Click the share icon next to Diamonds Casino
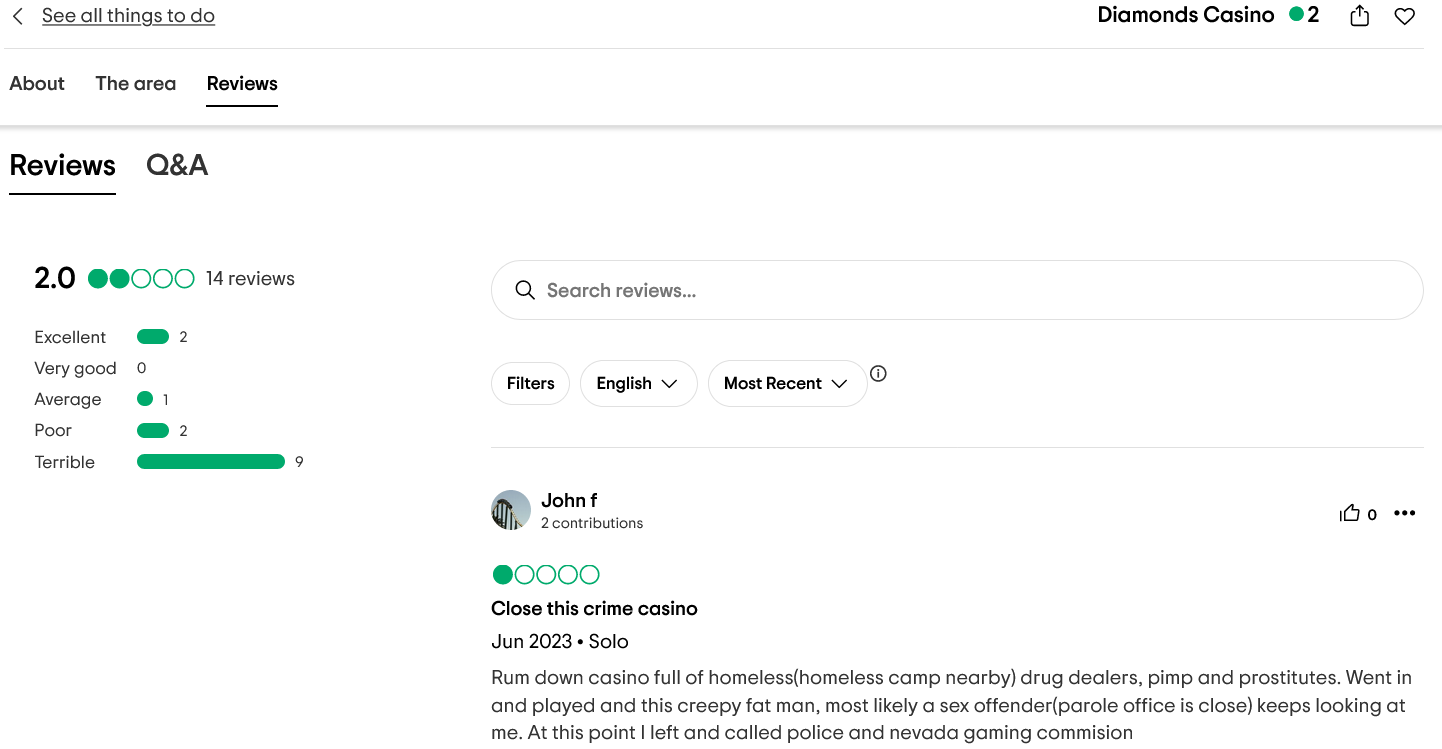The height and width of the screenshot is (749, 1442). 1359,16
